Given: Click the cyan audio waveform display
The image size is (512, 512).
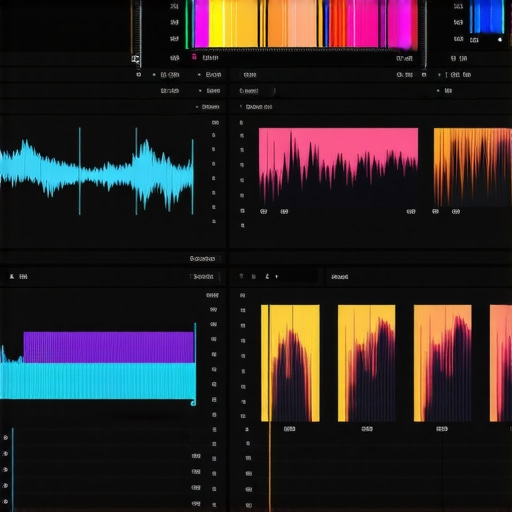Looking at the screenshot, I should [x=97, y=172].
